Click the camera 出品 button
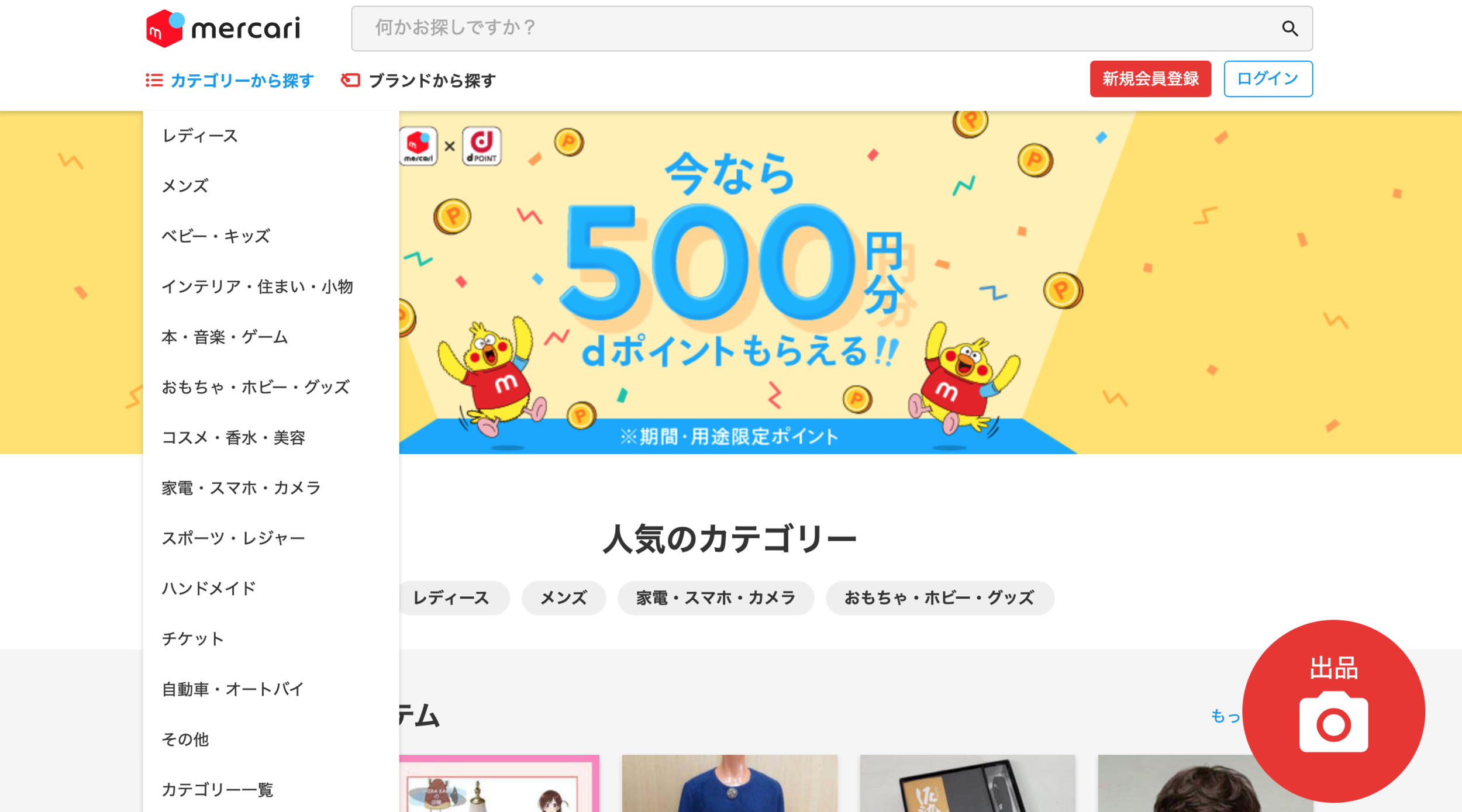Viewport: 1462px width, 812px height. pos(1333,711)
